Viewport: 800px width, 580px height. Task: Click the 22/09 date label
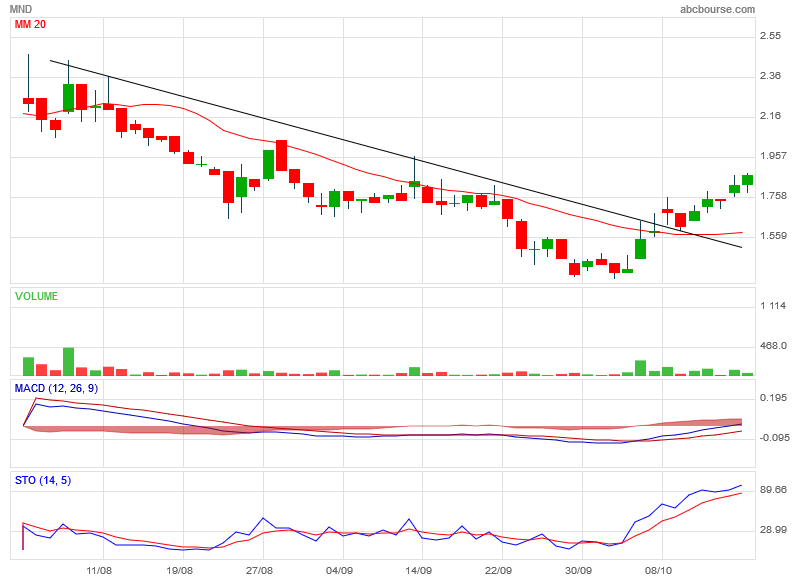click(498, 570)
